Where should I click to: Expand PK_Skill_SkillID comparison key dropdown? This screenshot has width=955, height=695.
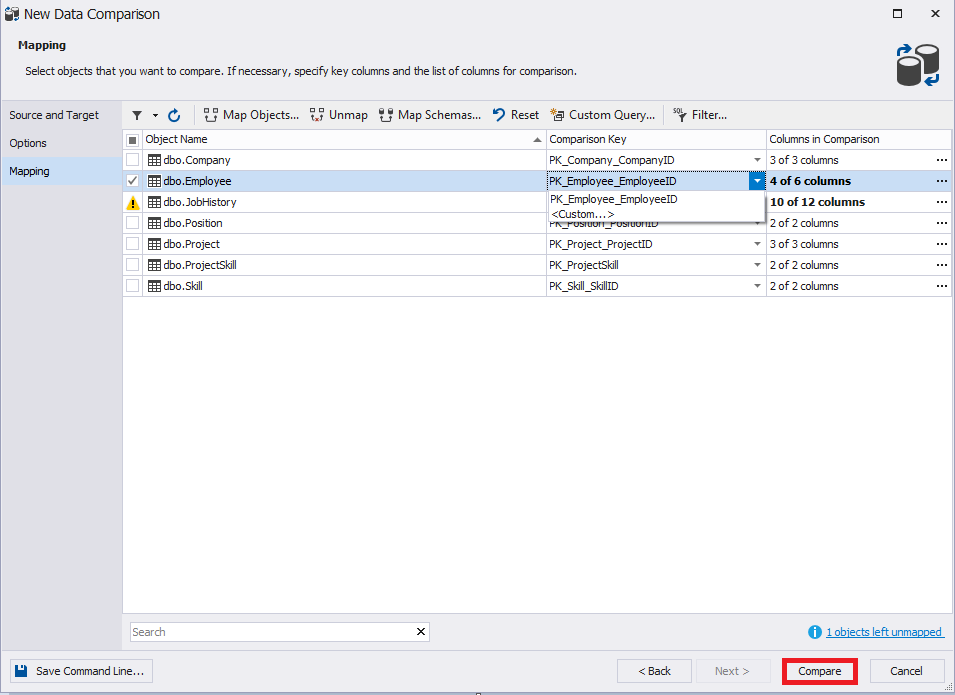[757, 286]
